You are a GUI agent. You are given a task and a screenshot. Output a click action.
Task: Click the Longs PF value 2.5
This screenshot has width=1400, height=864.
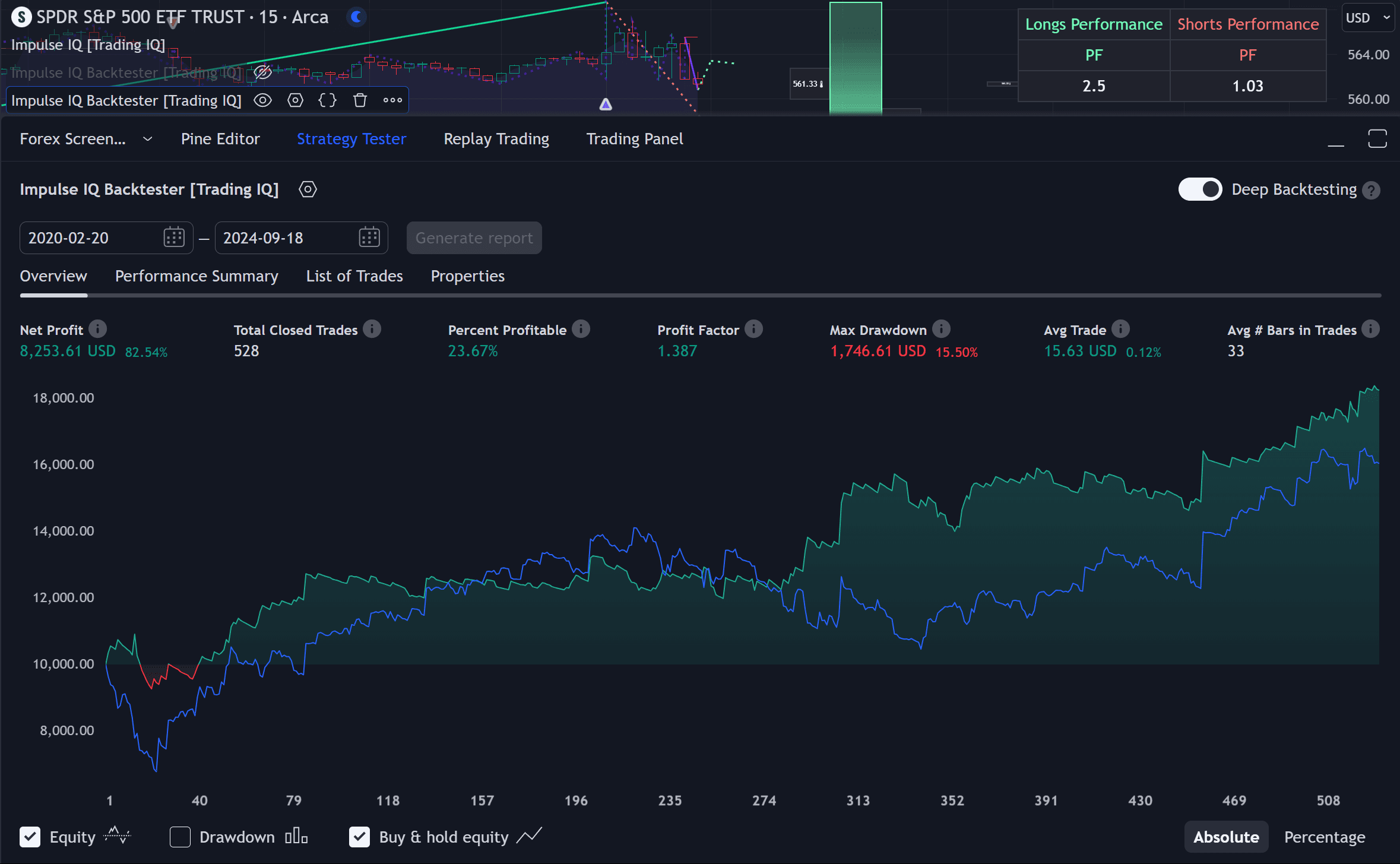pyautogui.click(x=1094, y=86)
